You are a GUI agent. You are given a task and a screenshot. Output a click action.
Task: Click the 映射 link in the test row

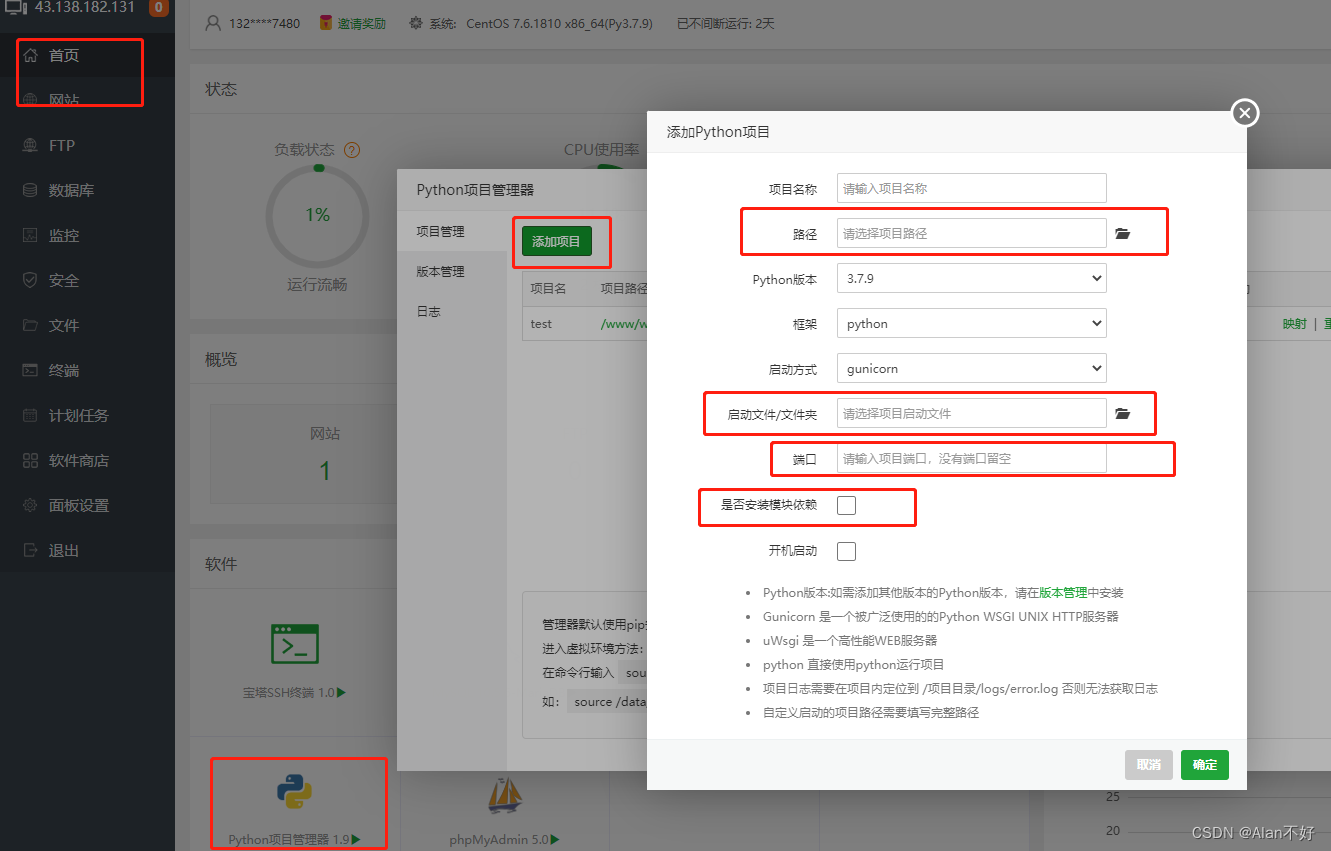pyautogui.click(x=1294, y=324)
